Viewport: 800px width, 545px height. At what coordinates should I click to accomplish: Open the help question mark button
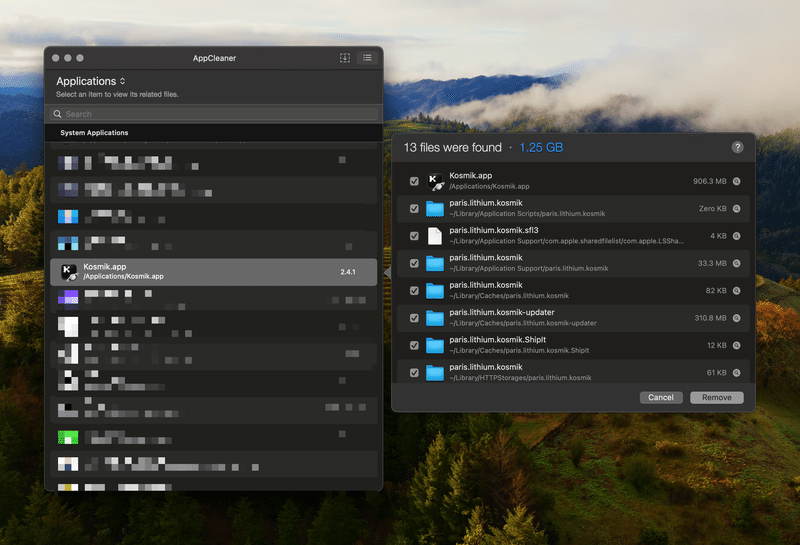[737, 147]
